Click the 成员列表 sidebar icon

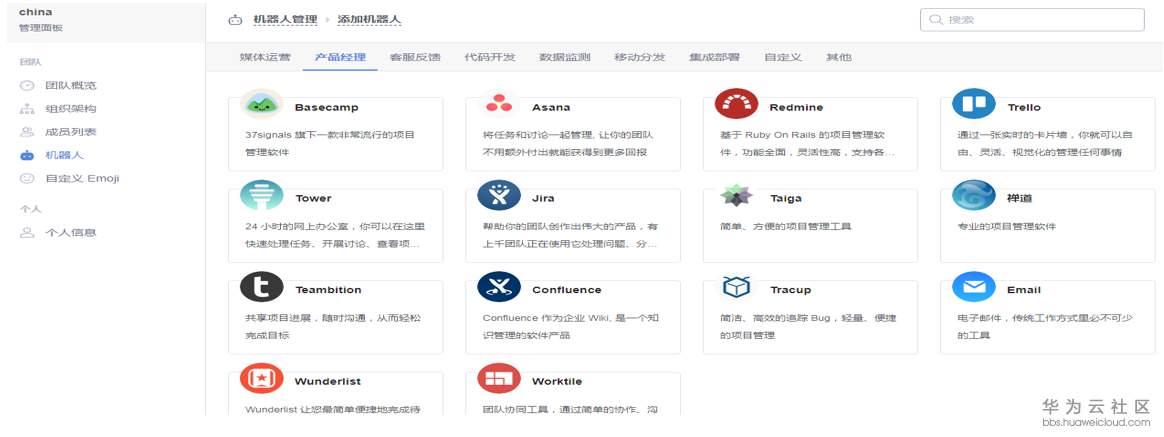coord(27,132)
